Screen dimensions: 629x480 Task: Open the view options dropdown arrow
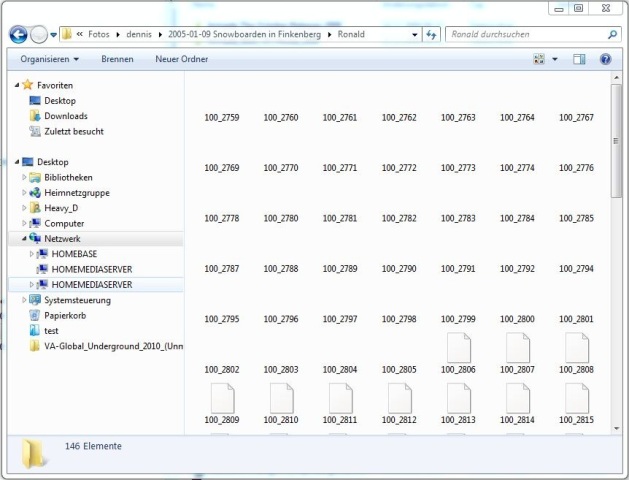click(555, 60)
